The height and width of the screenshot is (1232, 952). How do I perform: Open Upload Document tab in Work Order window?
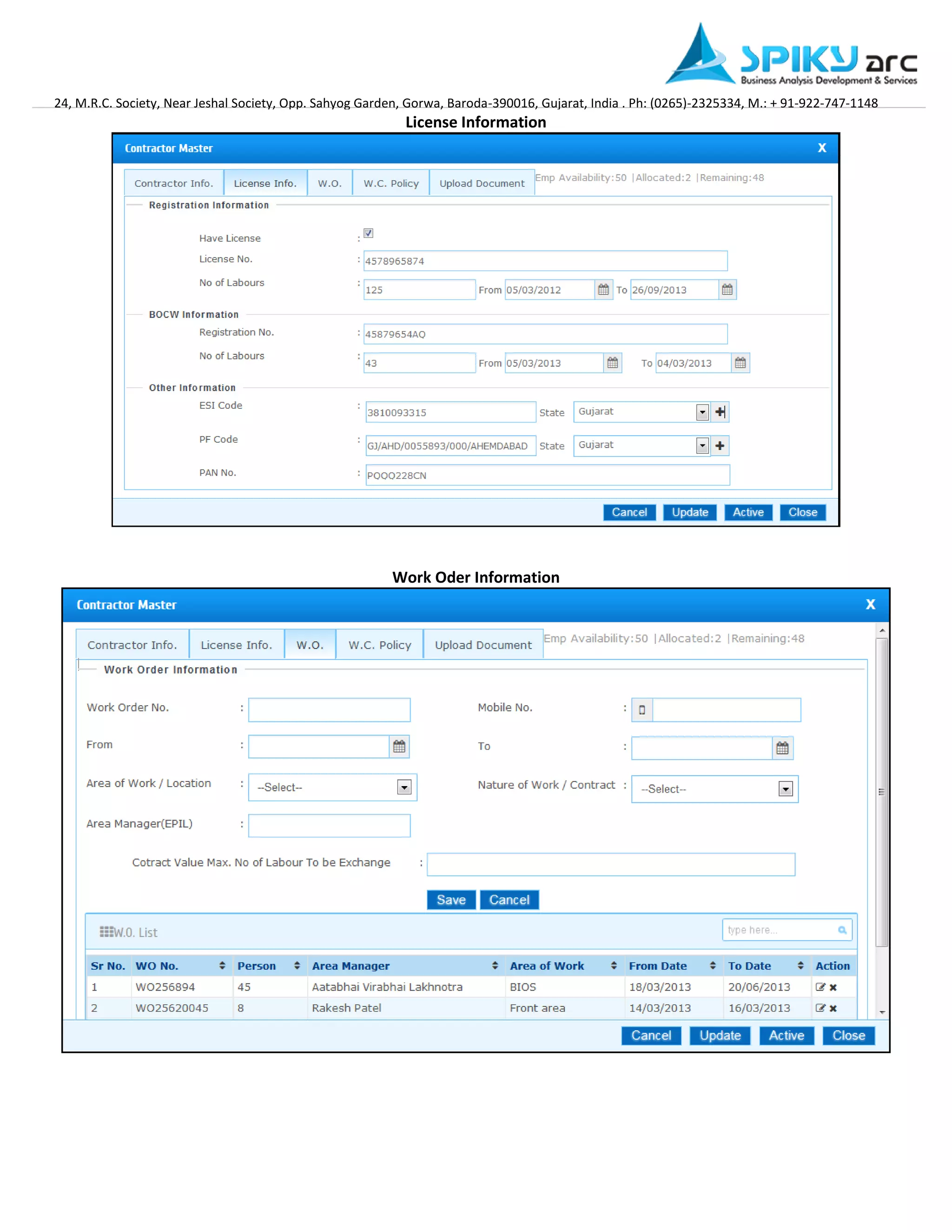tap(483, 645)
